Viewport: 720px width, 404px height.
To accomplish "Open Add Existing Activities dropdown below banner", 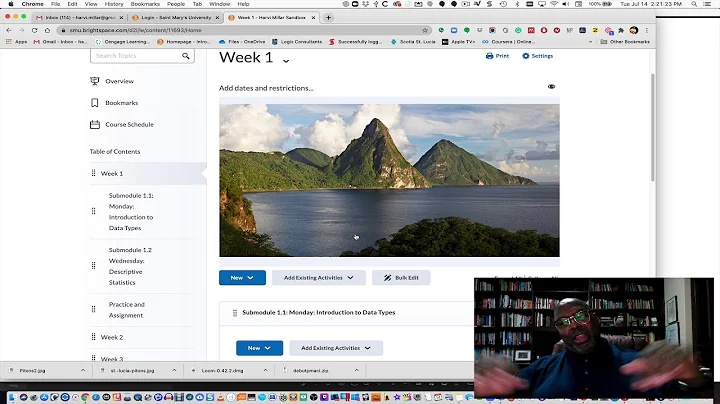I will pyautogui.click(x=319, y=278).
